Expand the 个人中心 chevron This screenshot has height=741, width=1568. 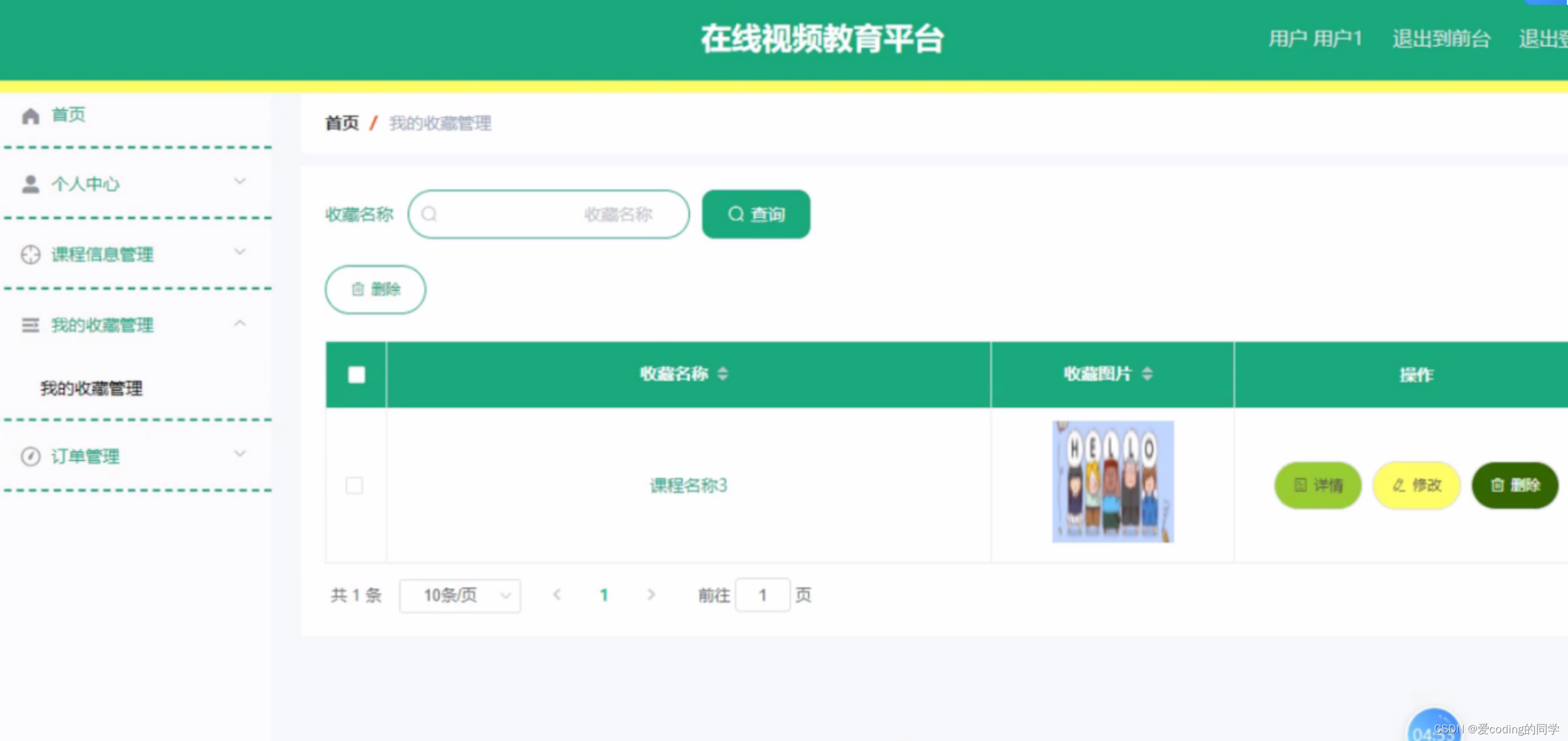pos(240,181)
